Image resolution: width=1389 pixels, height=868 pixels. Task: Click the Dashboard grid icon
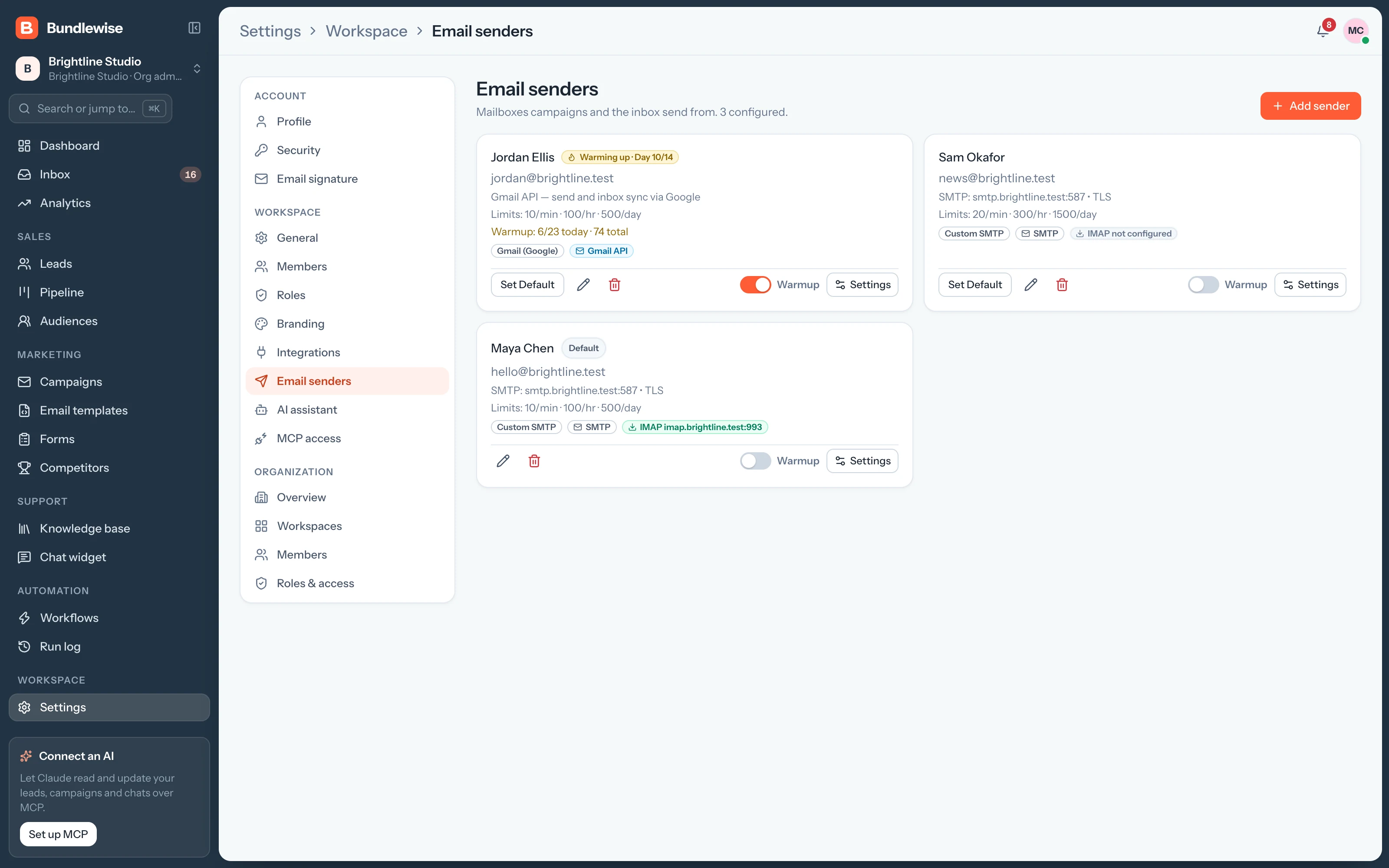point(24,146)
